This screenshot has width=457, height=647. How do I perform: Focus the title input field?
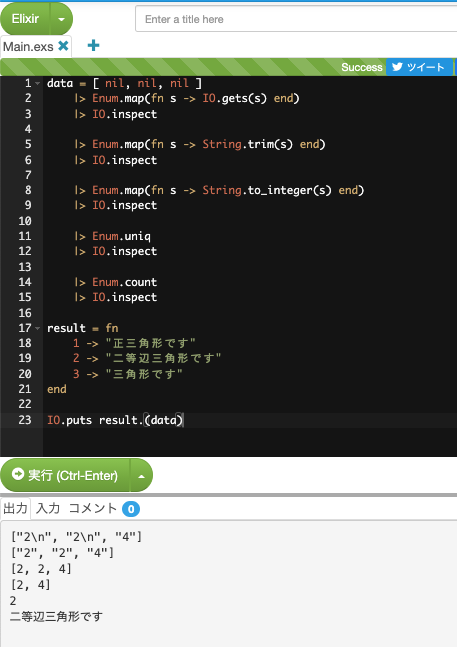296,19
